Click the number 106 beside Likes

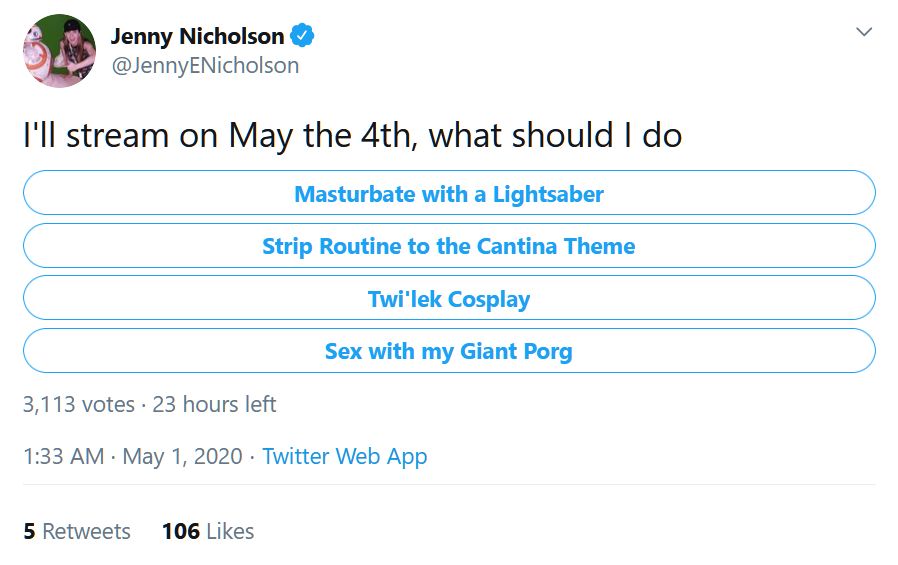[181, 531]
